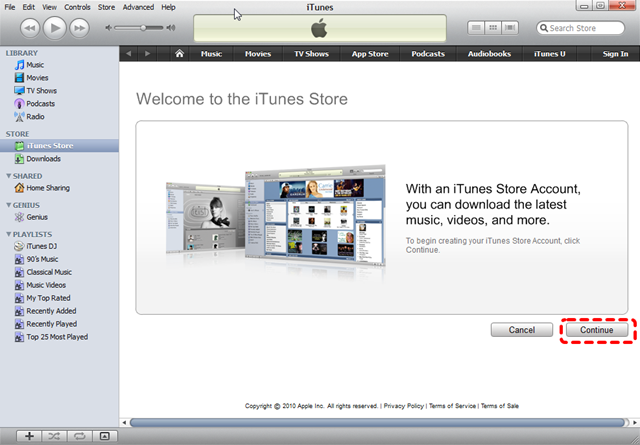Viewport: 640px width, 445px height.
Task: Open the Recently Played playlist
Action: coord(59,324)
